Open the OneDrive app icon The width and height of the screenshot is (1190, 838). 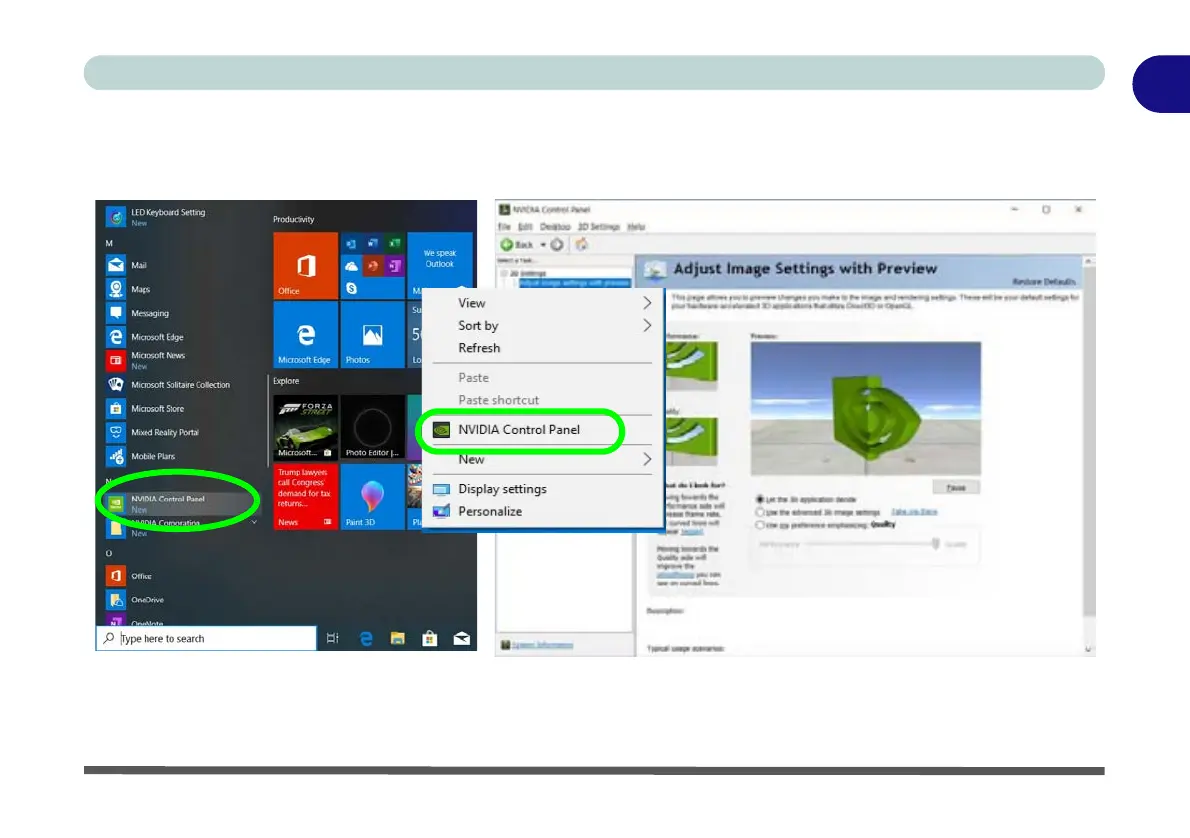(115, 600)
